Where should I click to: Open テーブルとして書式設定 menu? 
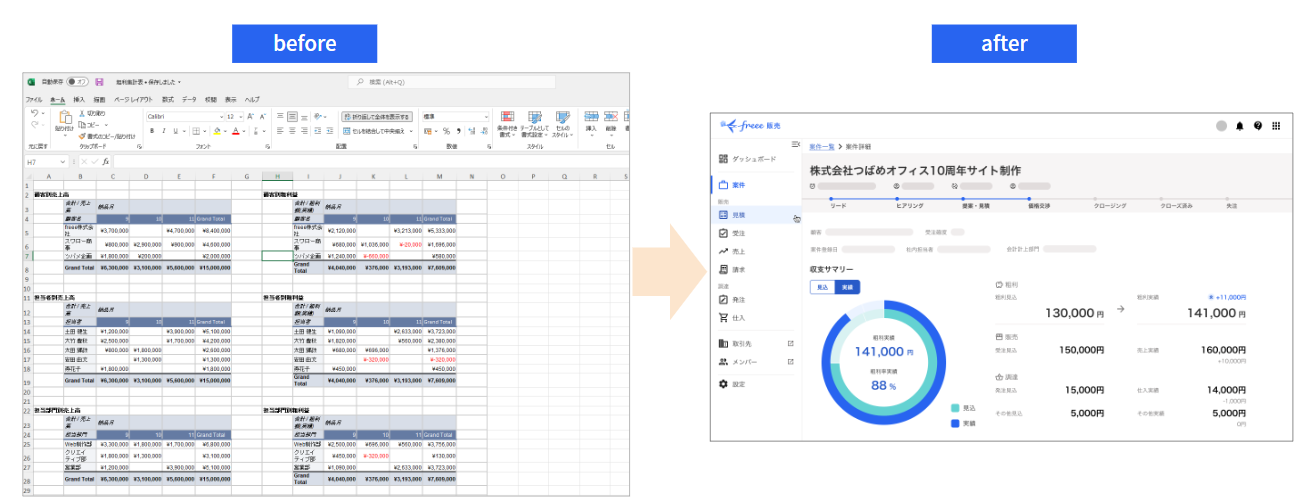coord(535,125)
